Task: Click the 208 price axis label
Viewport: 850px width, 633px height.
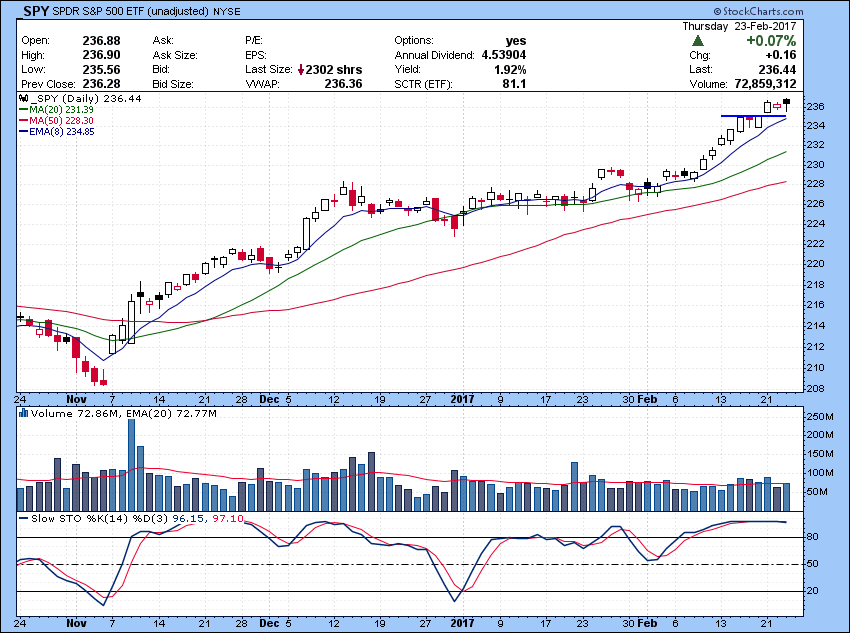Action: [x=817, y=389]
